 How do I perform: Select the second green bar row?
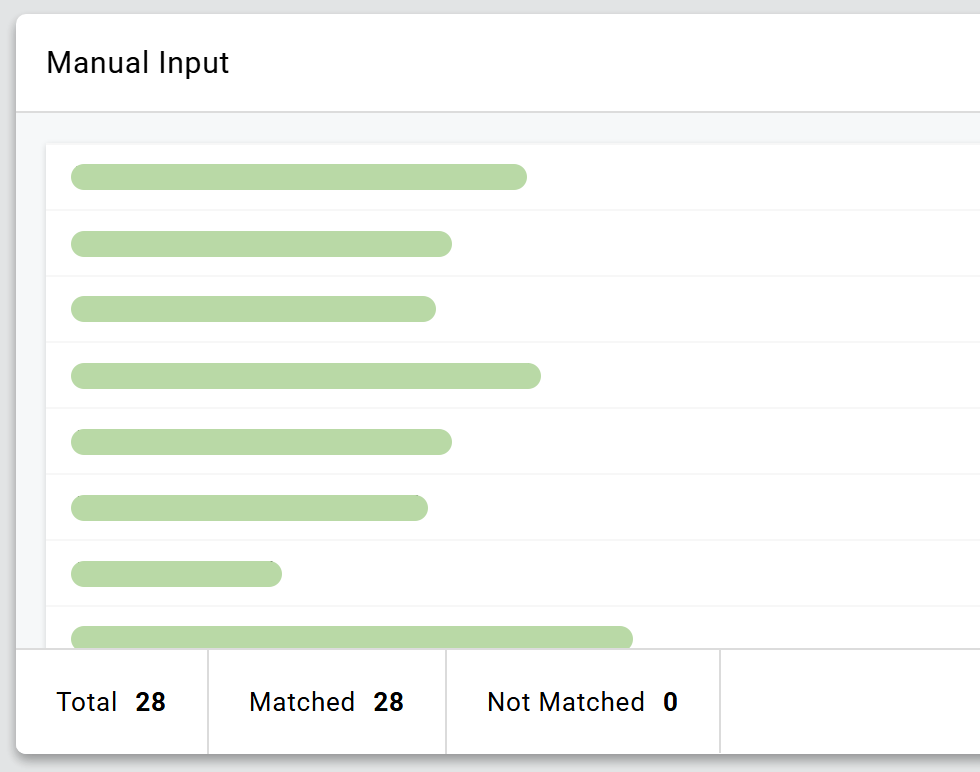pyautogui.click(x=261, y=244)
